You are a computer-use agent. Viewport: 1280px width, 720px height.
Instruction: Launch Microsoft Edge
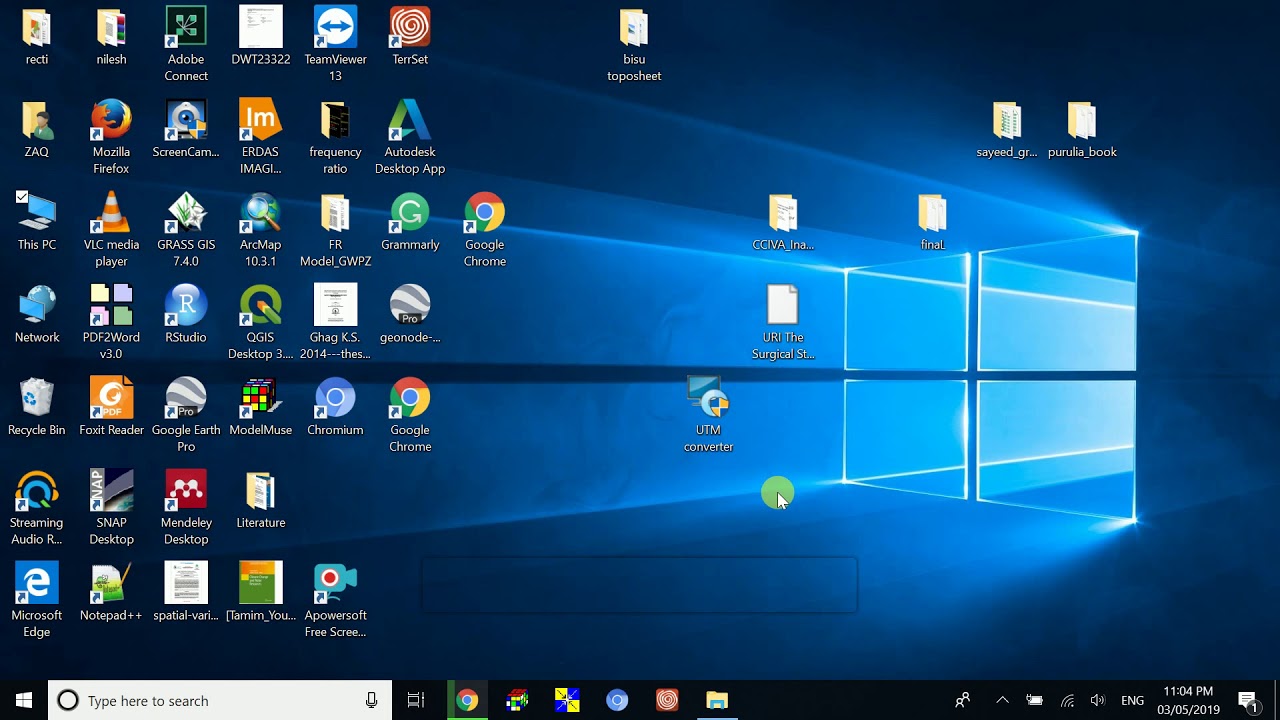(37, 601)
